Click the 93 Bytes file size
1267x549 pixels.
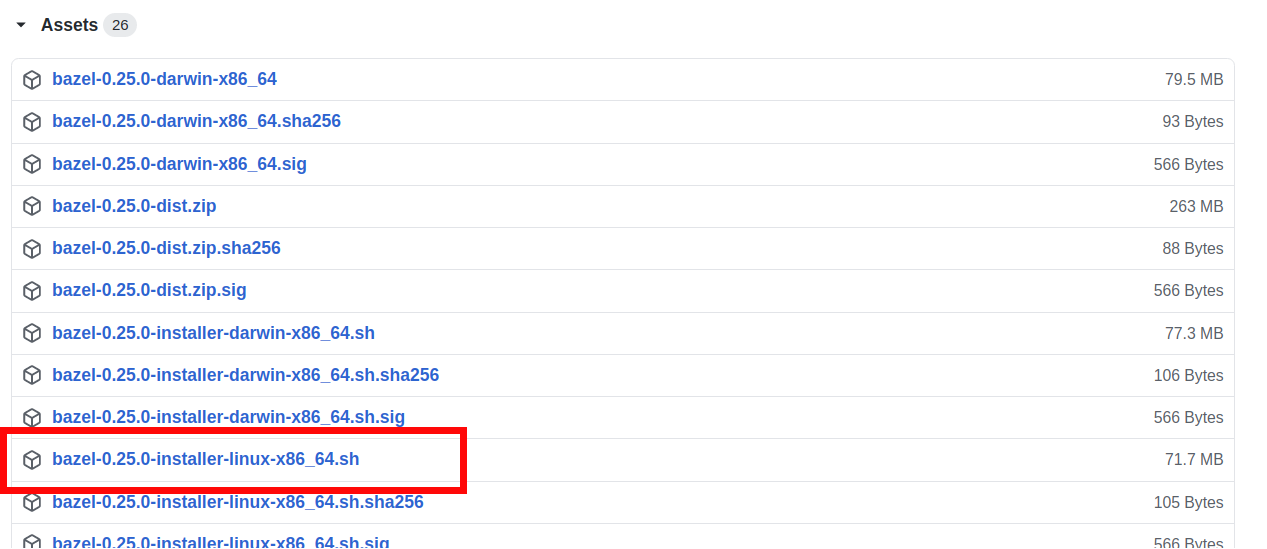(x=1193, y=121)
